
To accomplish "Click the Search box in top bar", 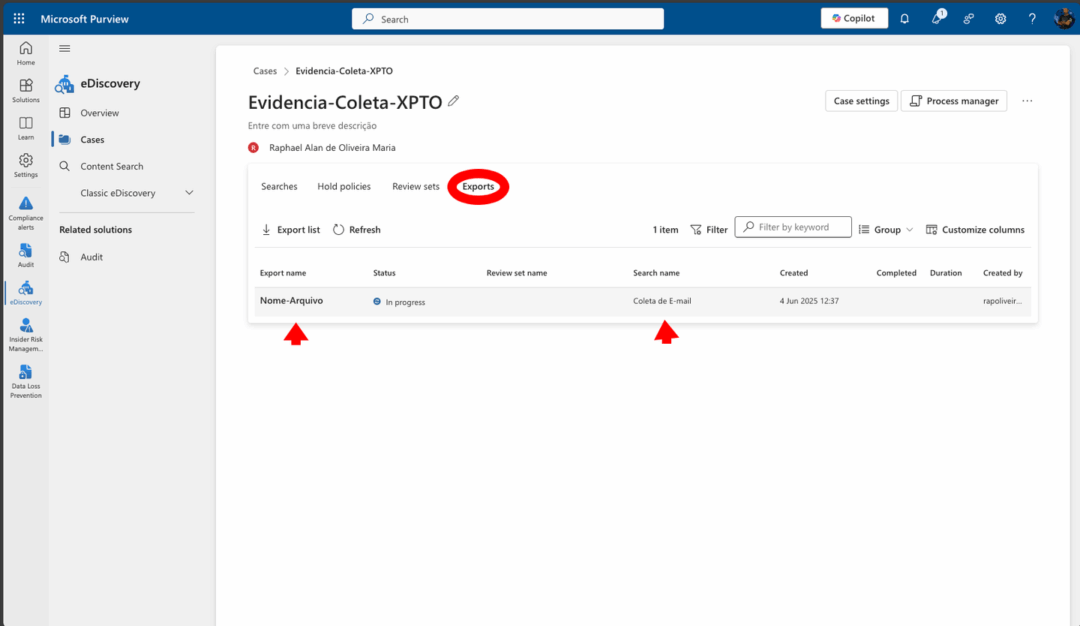I will (x=508, y=19).
